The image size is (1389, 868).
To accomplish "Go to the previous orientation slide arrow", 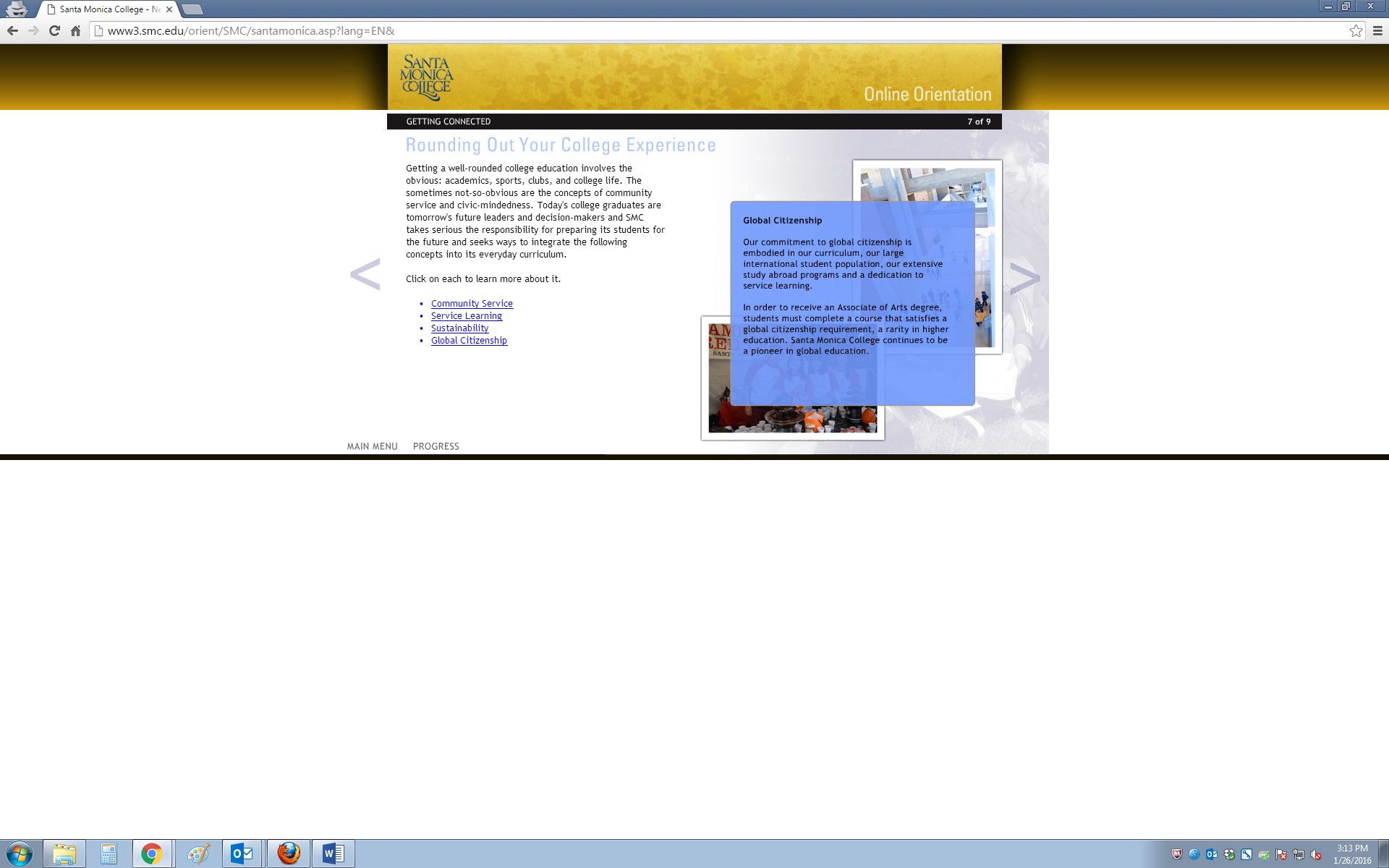I will [365, 275].
